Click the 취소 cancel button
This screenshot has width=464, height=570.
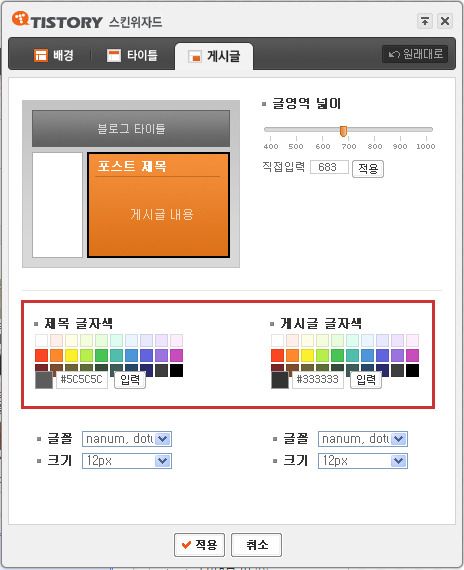point(257,545)
